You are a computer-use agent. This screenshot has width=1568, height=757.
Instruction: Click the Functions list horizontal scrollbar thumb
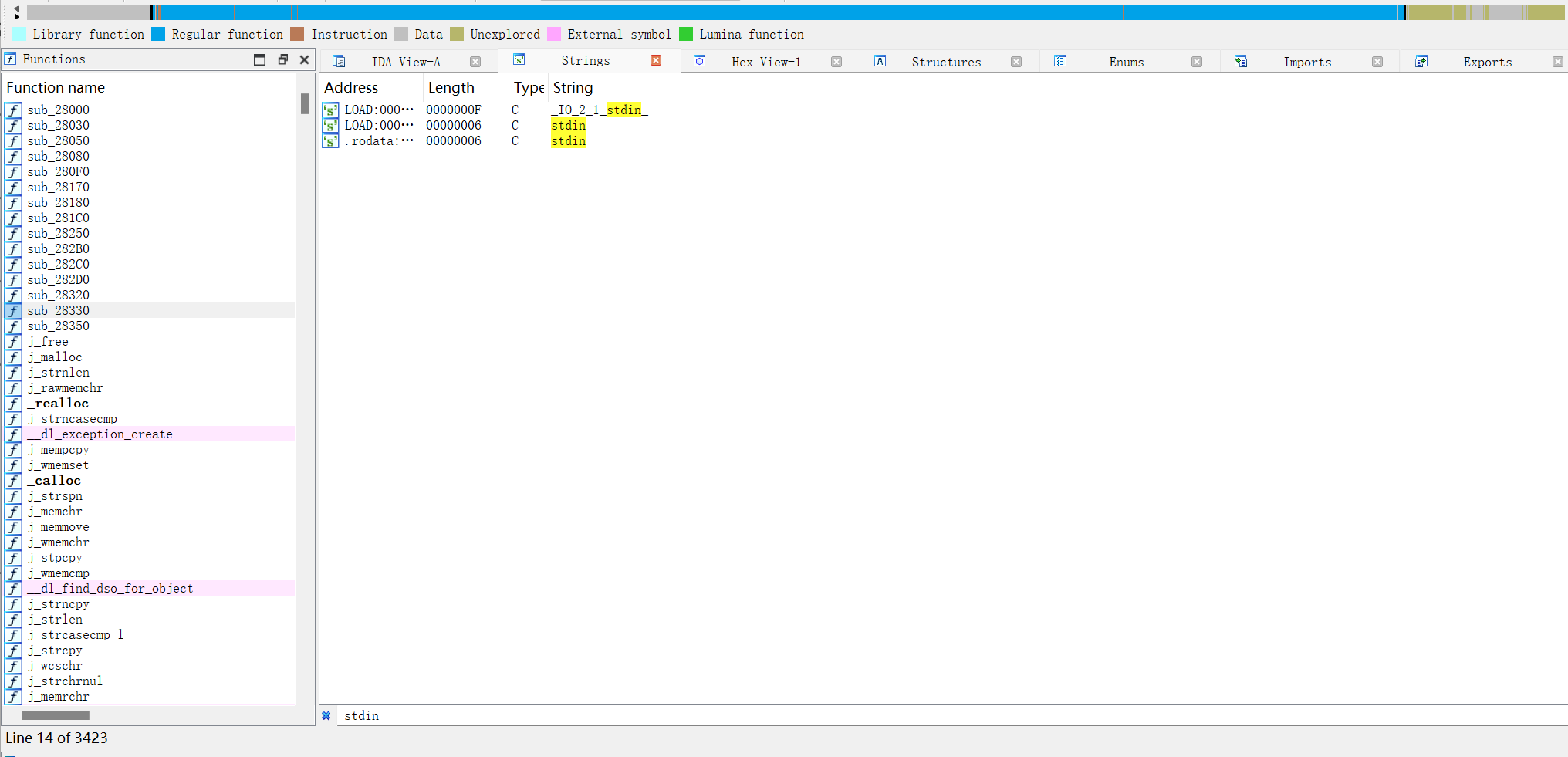pyautogui.click(x=56, y=715)
